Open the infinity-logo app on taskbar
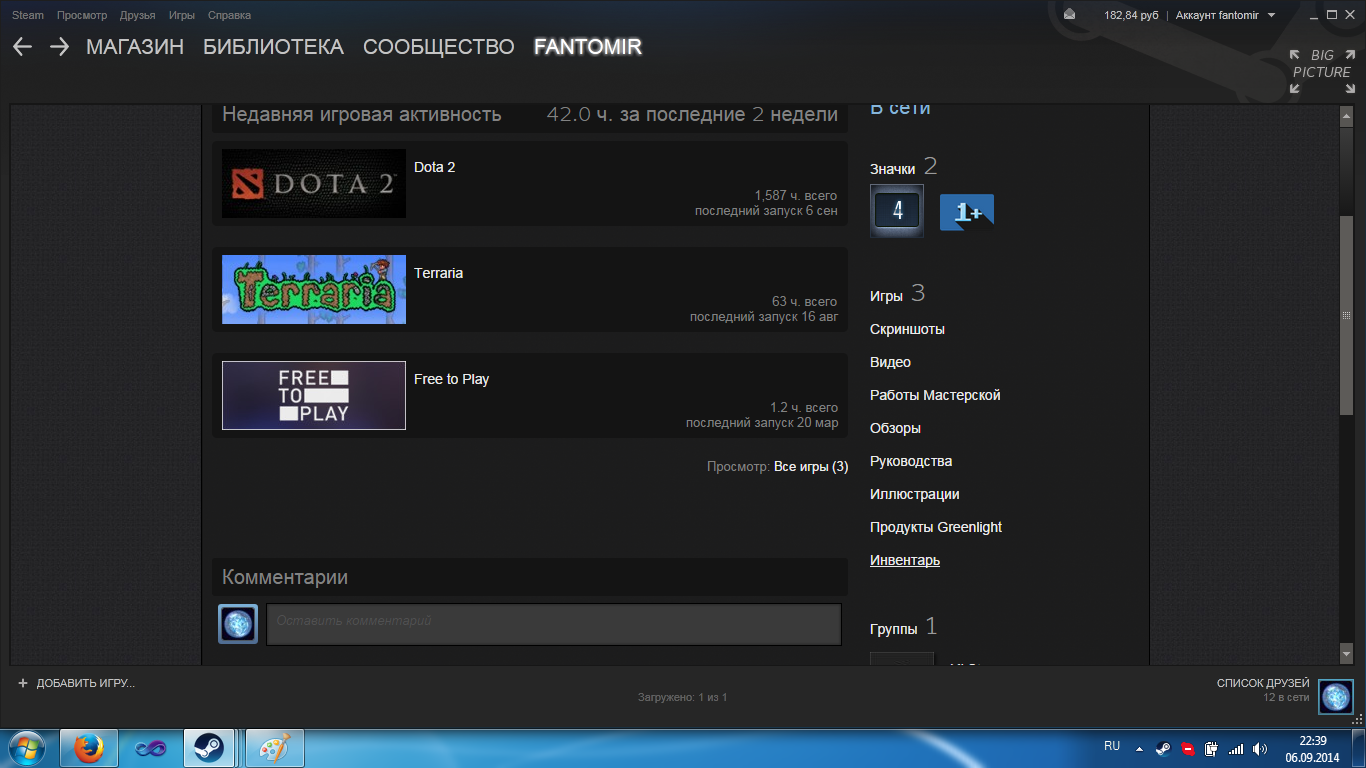1366x768 pixels. pyautogui.click(x=151, y=748)
